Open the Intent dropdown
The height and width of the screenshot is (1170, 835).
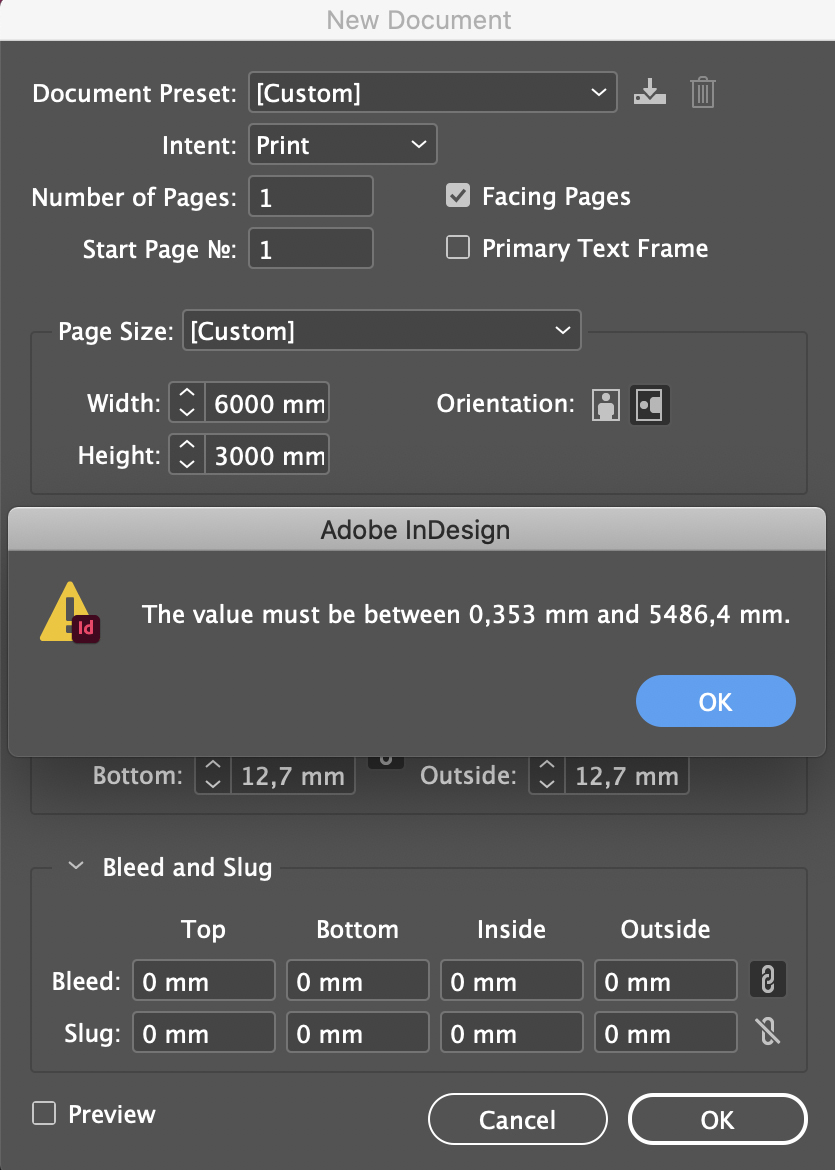click(342, 144)
